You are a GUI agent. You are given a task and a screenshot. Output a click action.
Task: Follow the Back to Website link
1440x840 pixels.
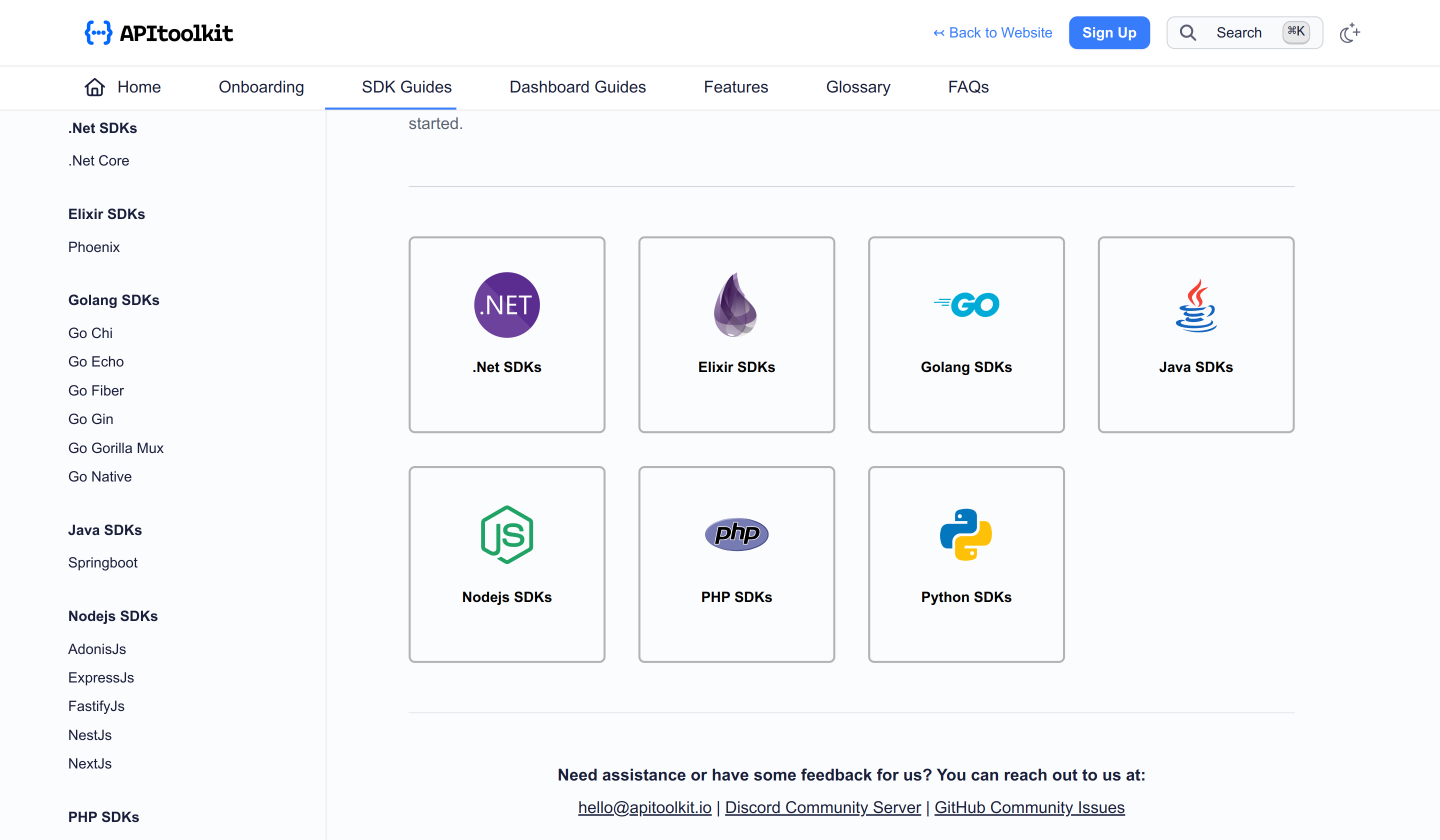992,32
